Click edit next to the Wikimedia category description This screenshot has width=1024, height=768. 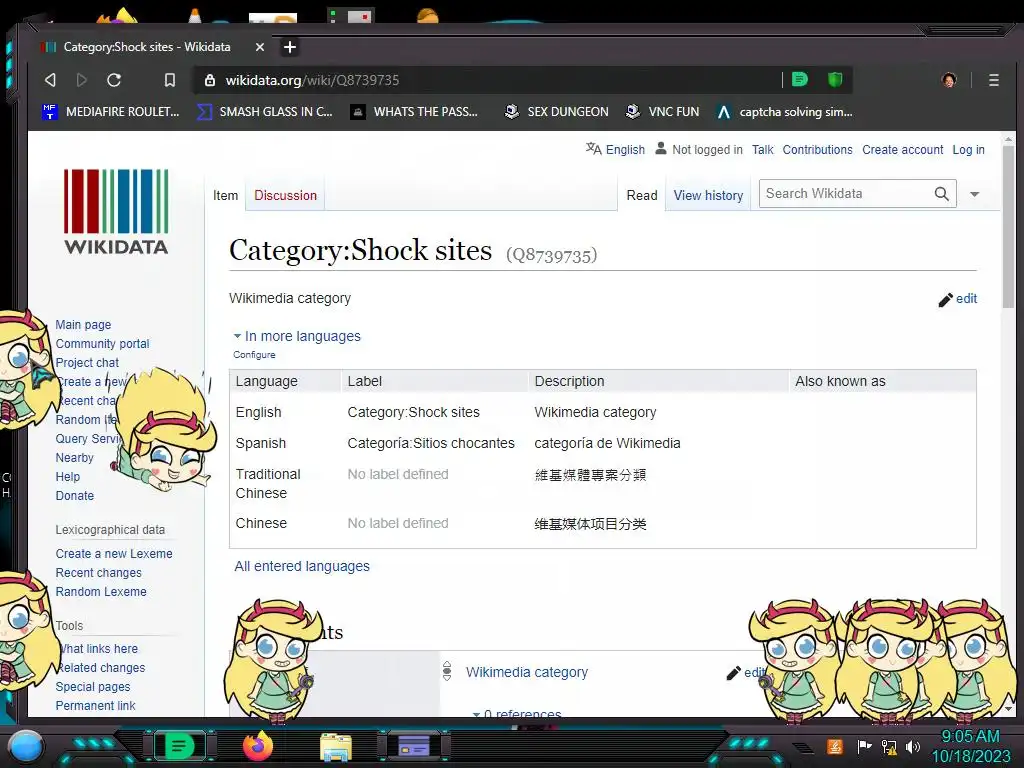coord(957,299)
